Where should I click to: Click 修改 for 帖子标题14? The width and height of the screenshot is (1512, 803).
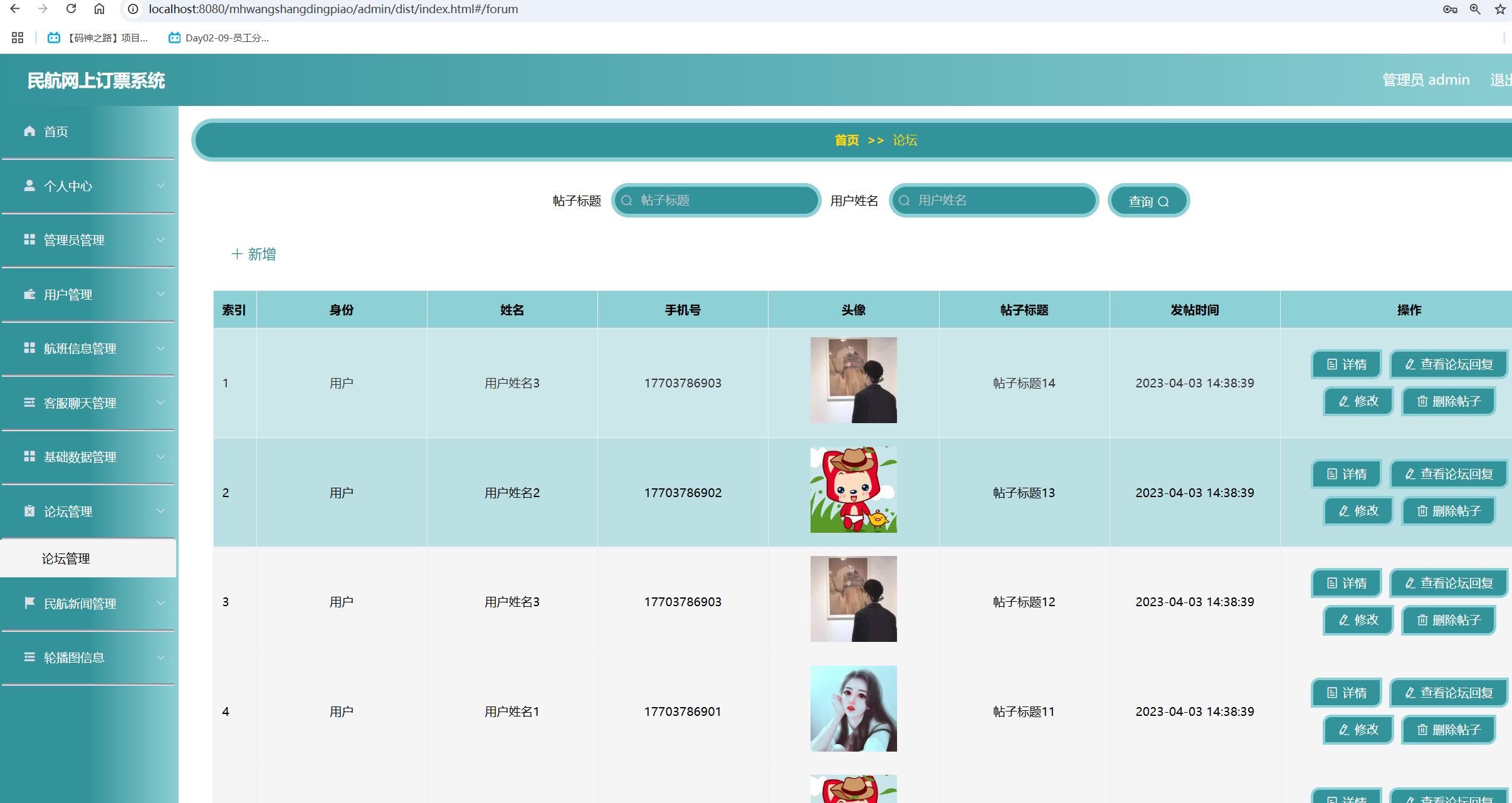1358,401
